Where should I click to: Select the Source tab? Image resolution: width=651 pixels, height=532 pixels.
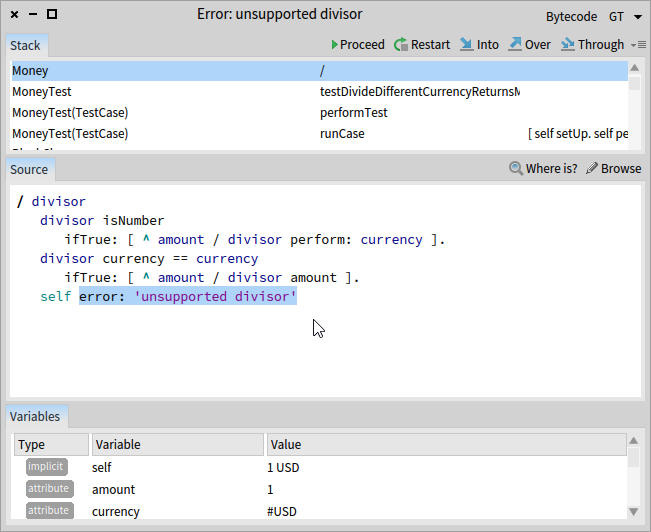pyautogui.click(x=29, y=169)
